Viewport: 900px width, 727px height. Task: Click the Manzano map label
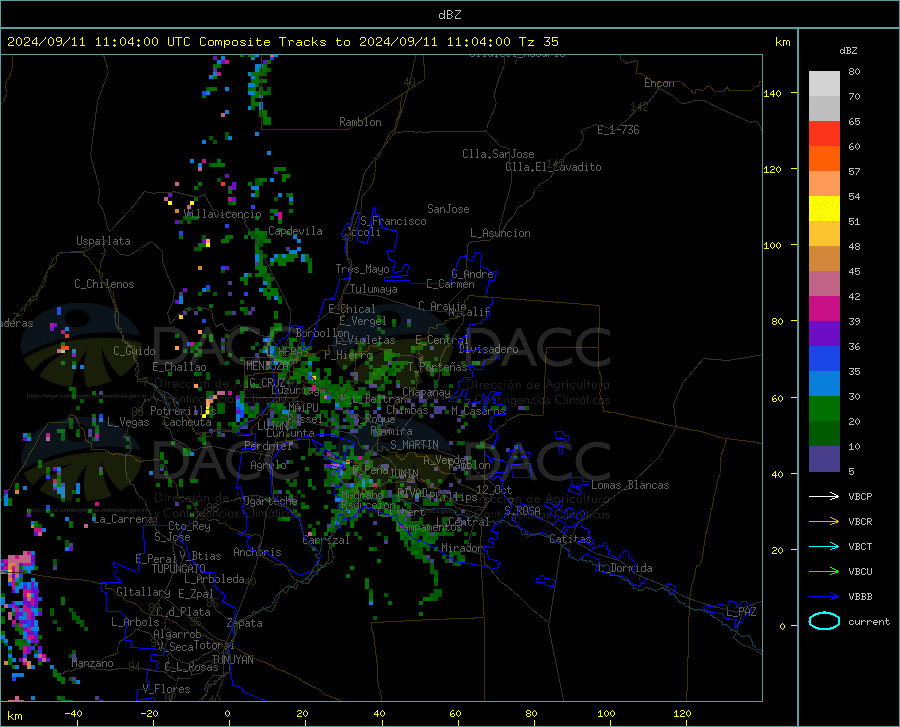click(x=92, y=663)
